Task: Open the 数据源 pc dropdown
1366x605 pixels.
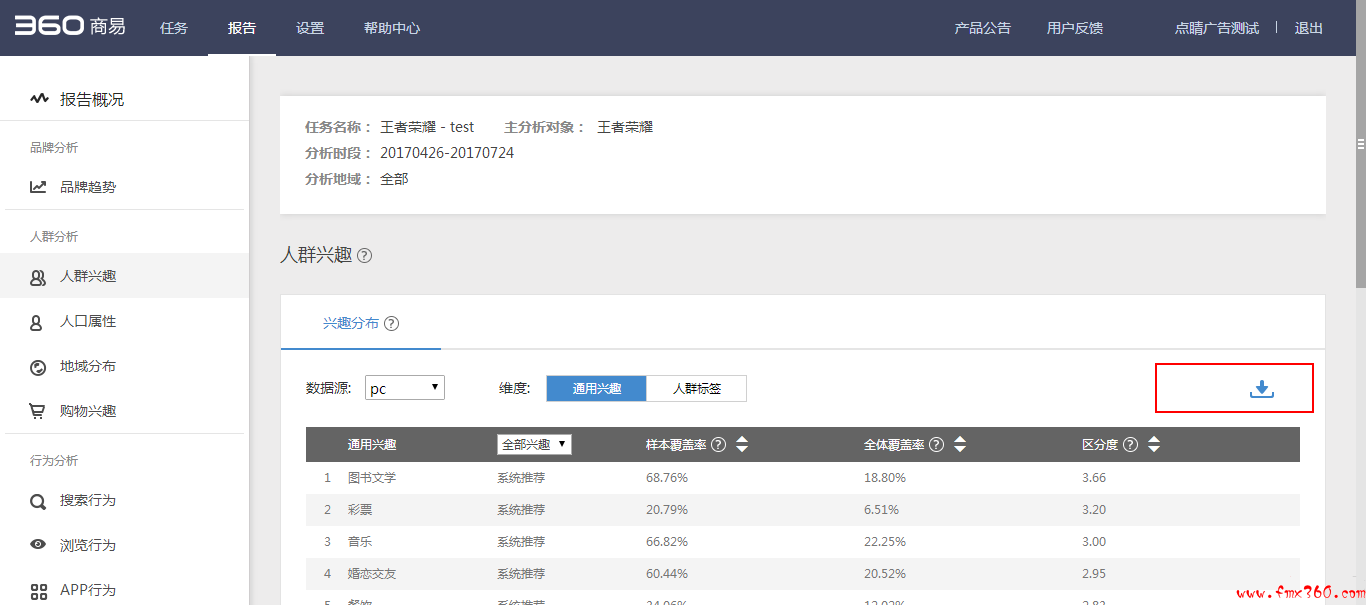Action: click(x=405, y=388)
